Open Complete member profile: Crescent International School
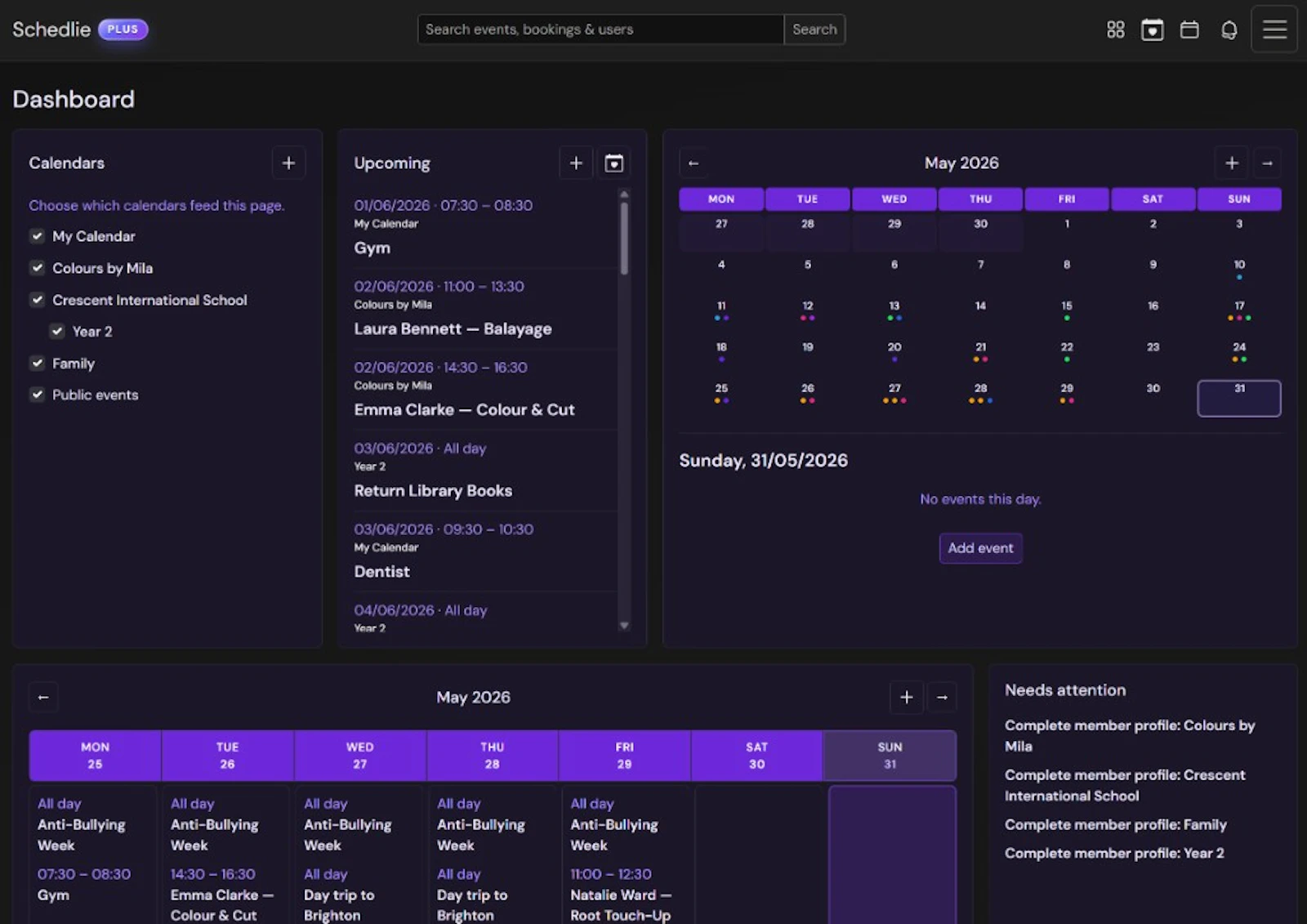The height and width of the screenshot is (924, 1307). coord(1125,785)
